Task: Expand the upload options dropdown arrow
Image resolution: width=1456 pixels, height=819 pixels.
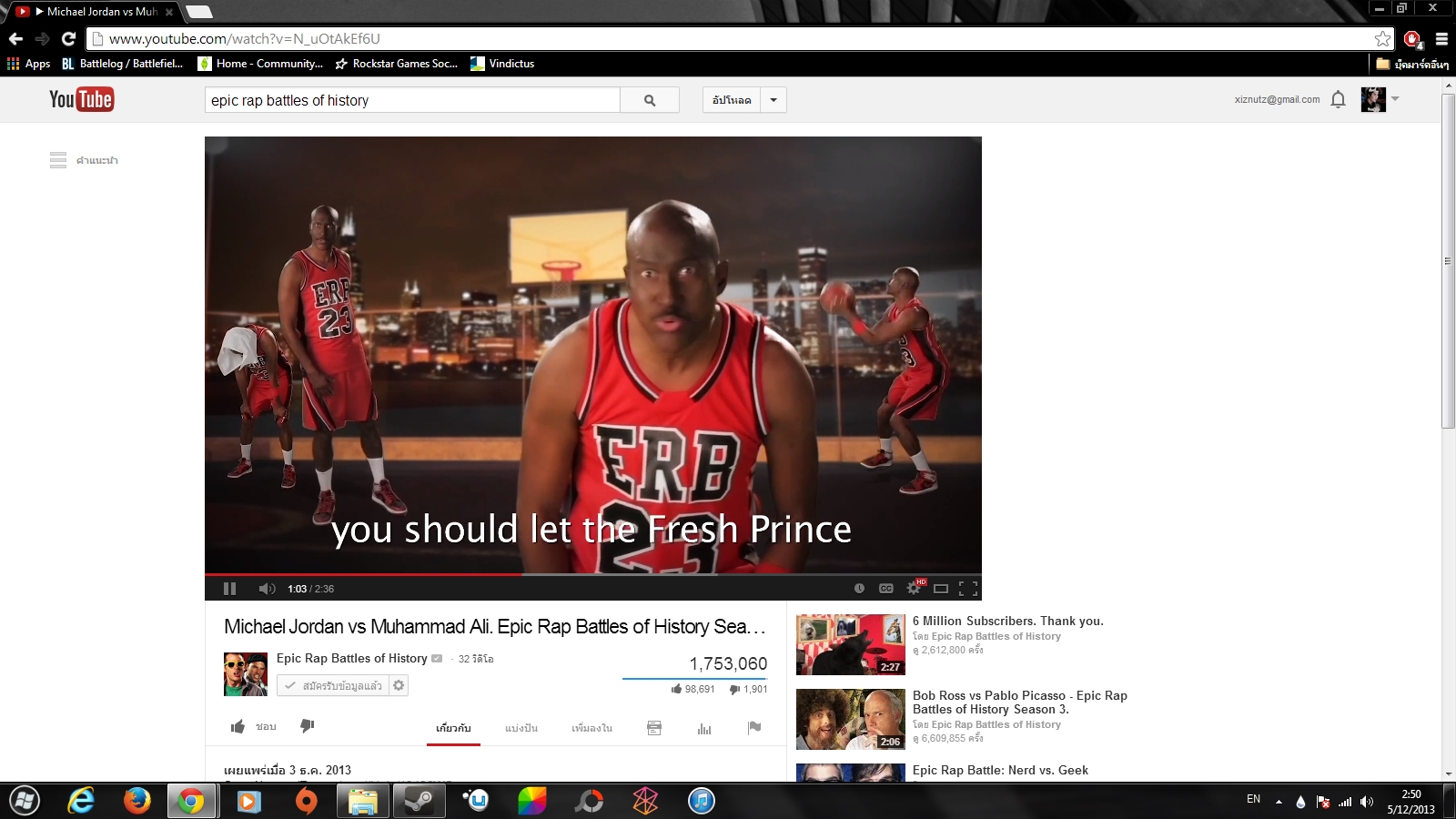Action: 773,100
